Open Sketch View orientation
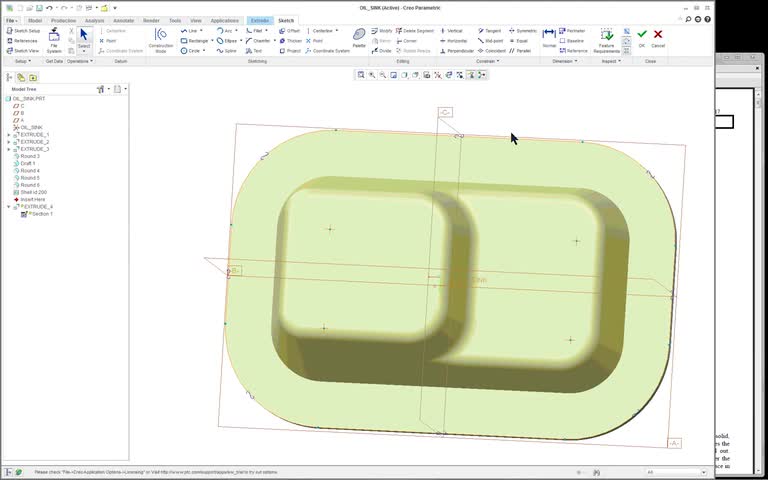Screen dimensions: 768x480 pos(23,51)
